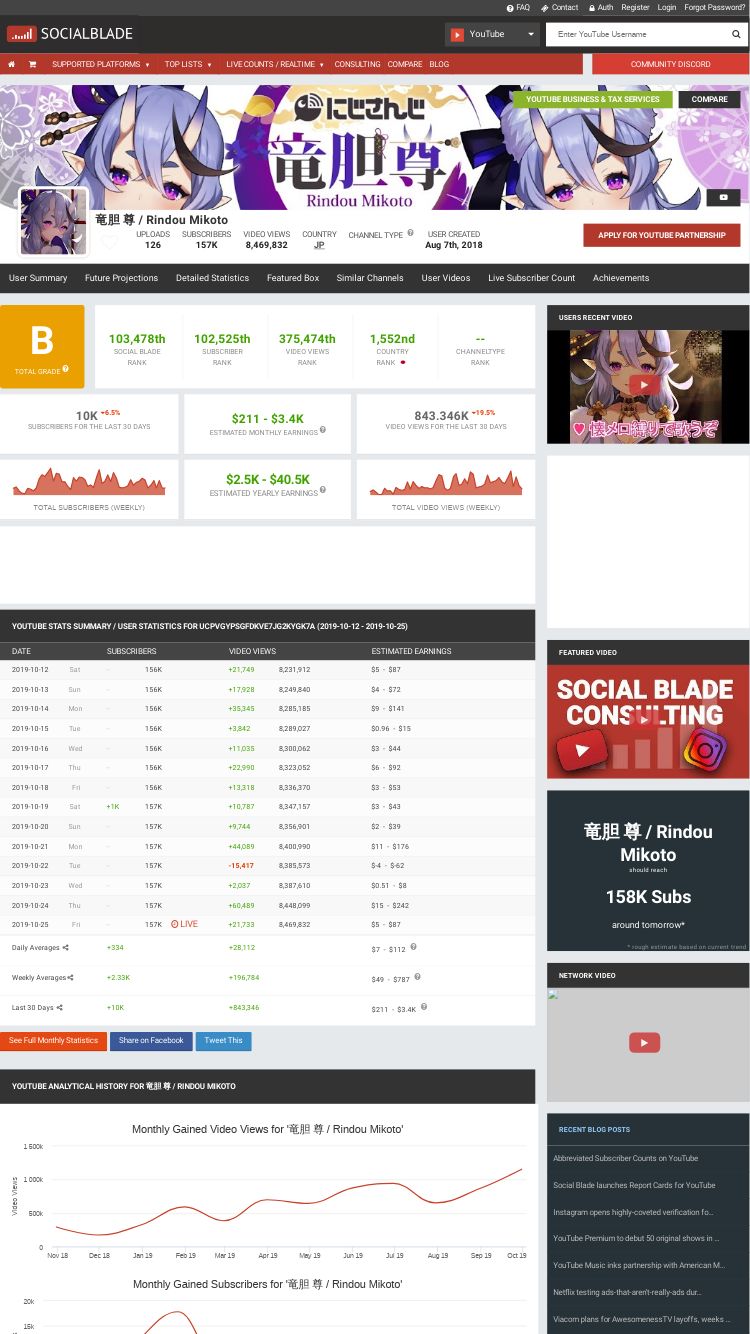750x1334 pixels.
Task: Click share icon beside Daily Averages
Action: click(66, 948)
